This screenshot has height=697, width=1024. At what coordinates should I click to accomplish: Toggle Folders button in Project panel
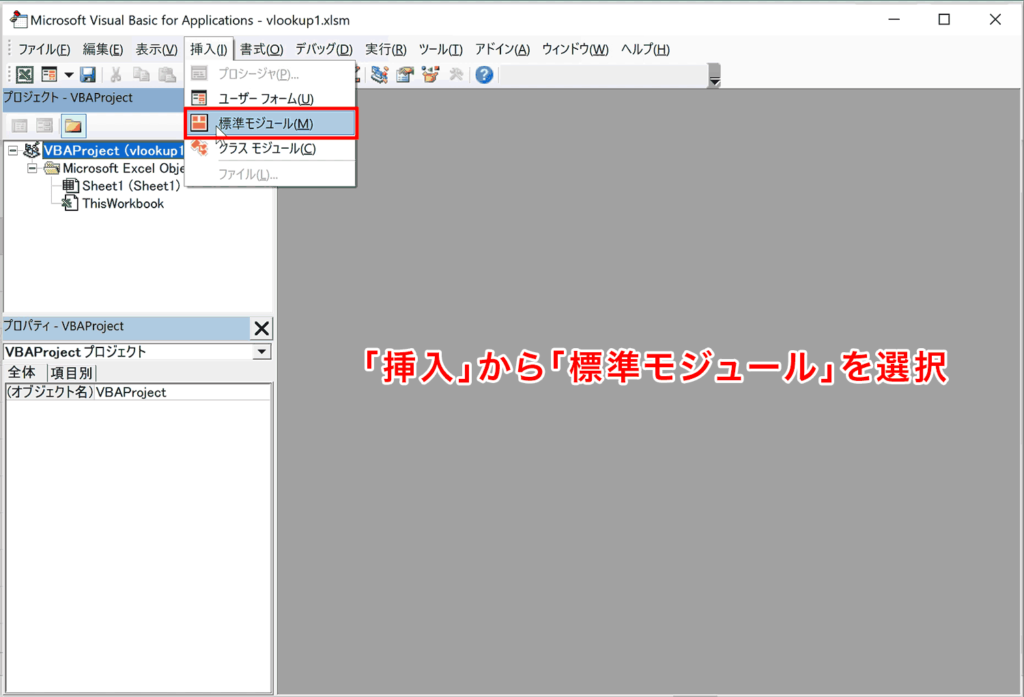(73, 125)
